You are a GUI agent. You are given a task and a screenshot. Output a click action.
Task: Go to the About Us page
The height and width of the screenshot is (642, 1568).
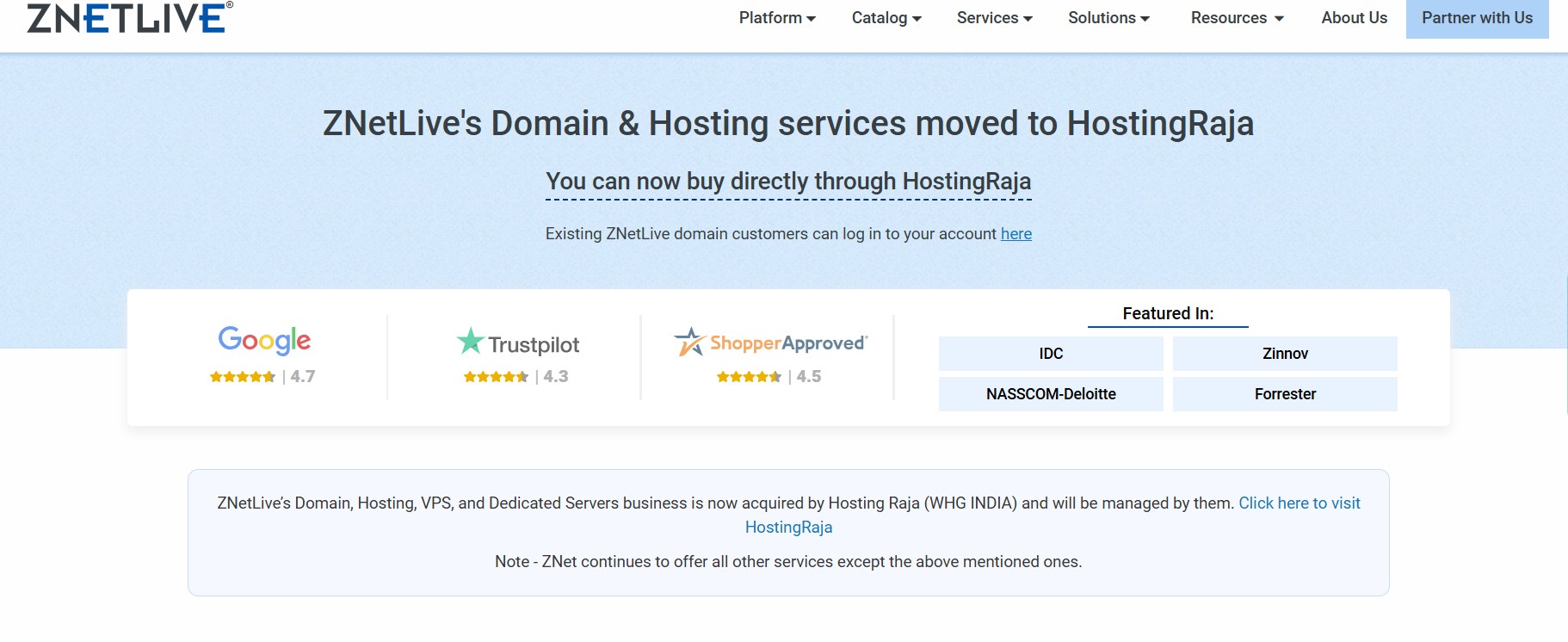1354,18
